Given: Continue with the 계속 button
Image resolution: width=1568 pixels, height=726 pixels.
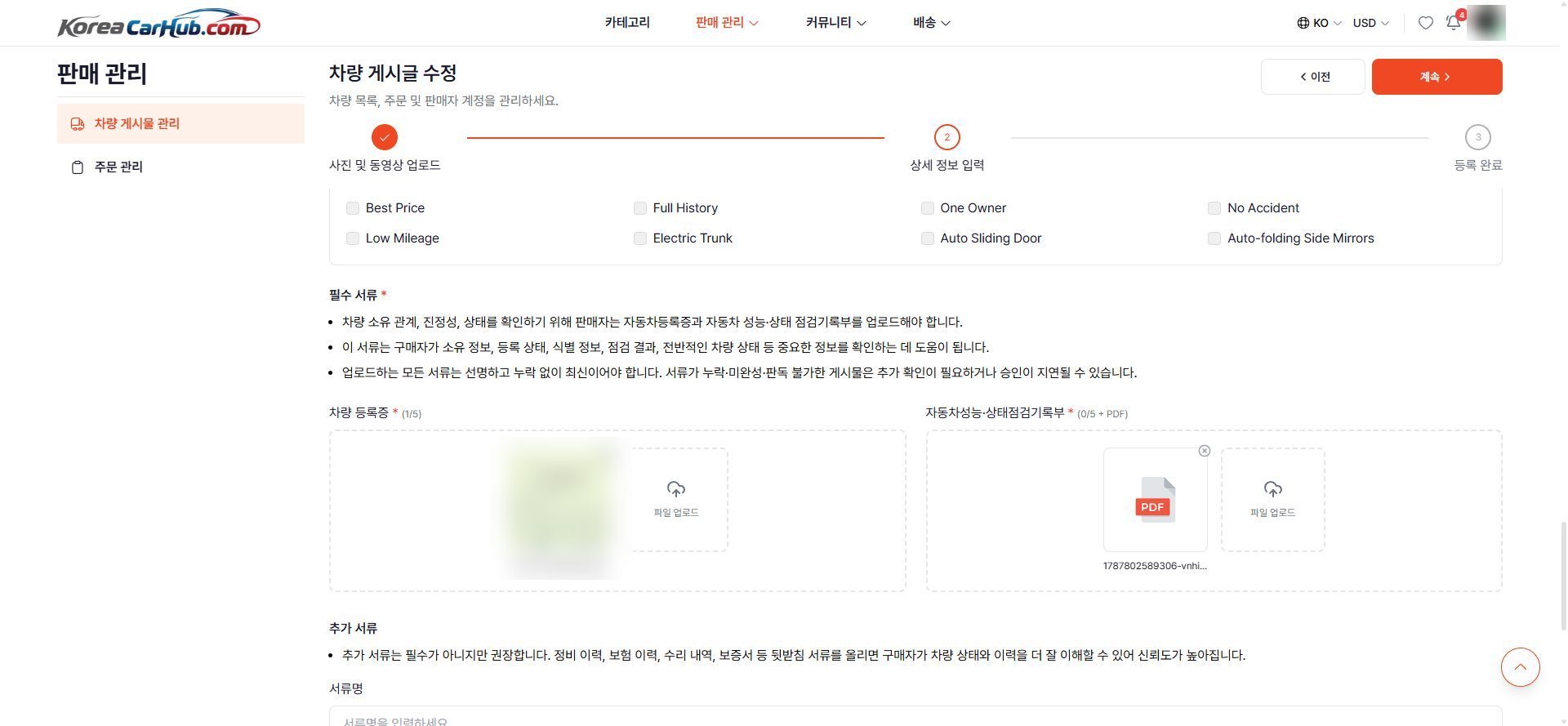Looking at the screenshot, I should [1437, 77].
